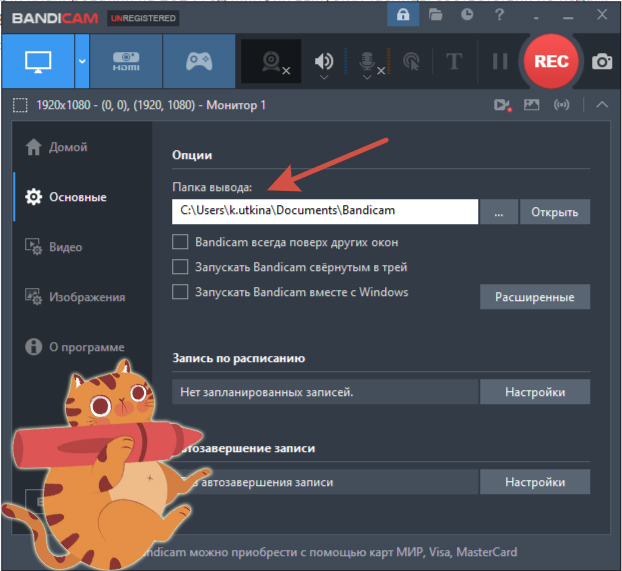
Task: Click the Расширенные button
Action: pyautogui.click(x=535, y=297)
